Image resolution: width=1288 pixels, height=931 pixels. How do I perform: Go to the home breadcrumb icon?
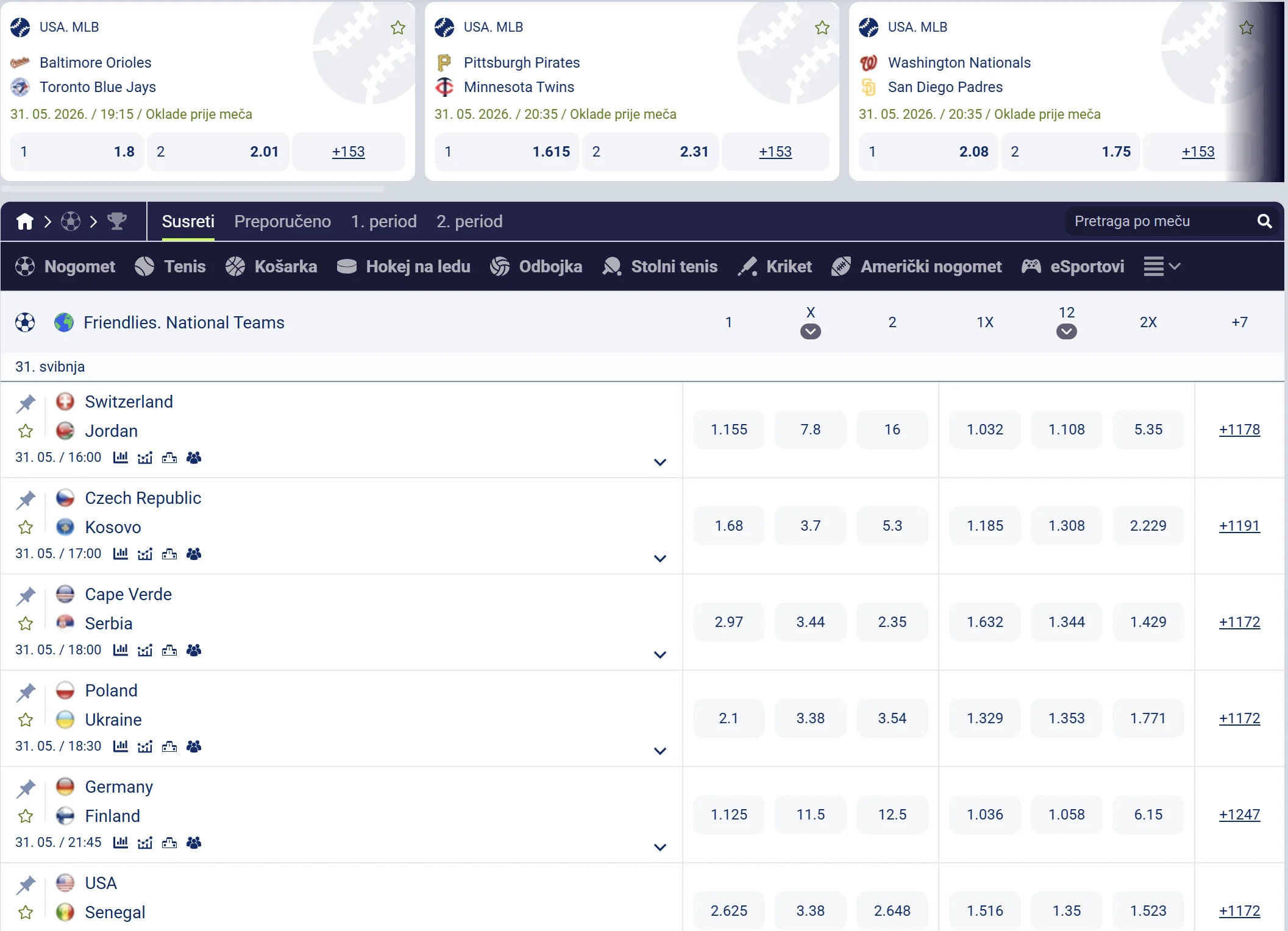point(25,221)
